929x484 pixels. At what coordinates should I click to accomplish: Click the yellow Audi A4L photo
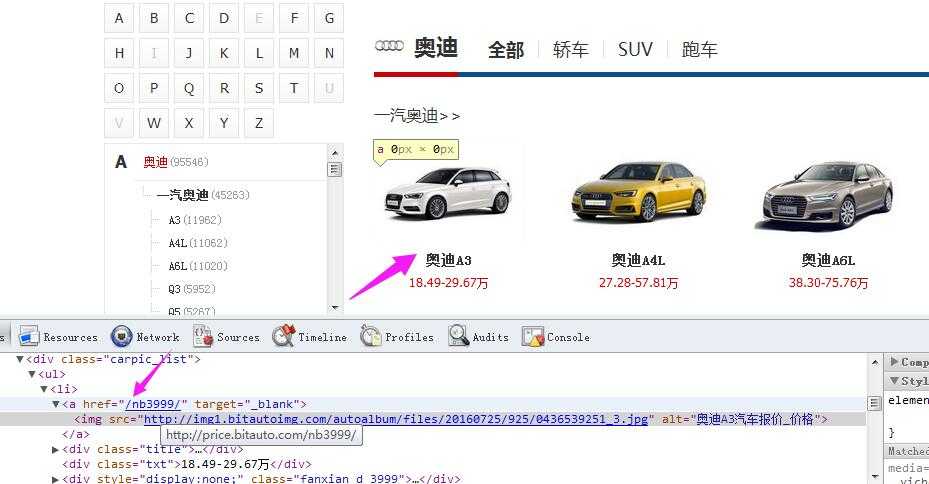639,191
